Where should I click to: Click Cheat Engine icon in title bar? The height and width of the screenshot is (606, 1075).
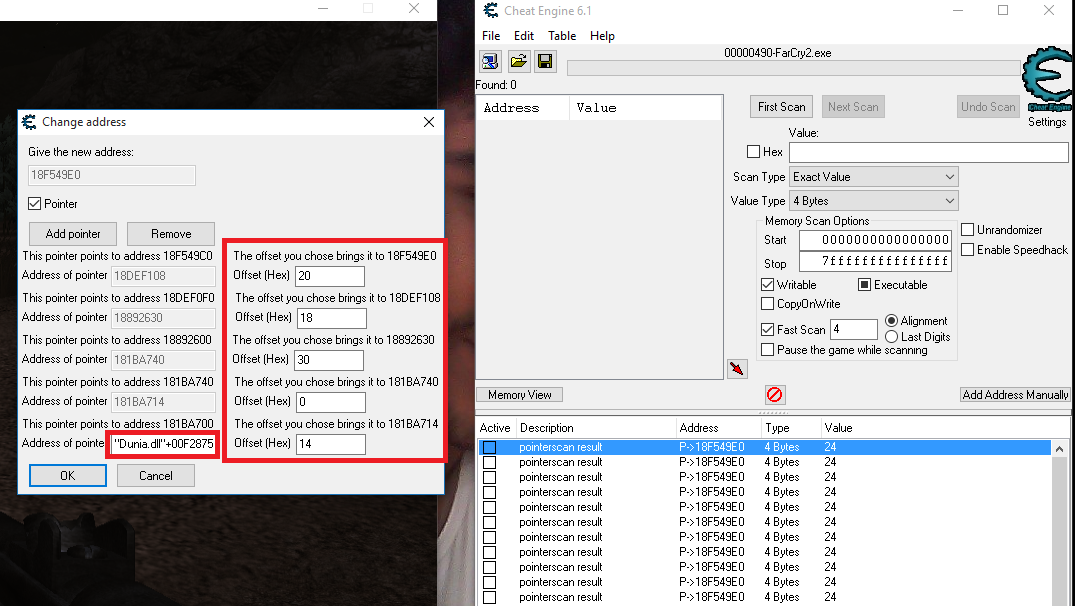tap(491, 11)
